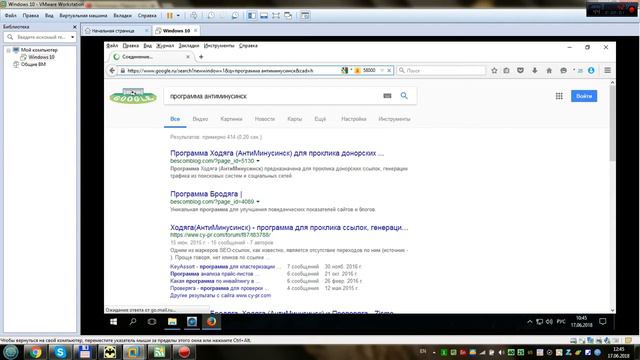Open the address bar history dropdown arrow
640x360 pixels.
[x=382, y=71]
